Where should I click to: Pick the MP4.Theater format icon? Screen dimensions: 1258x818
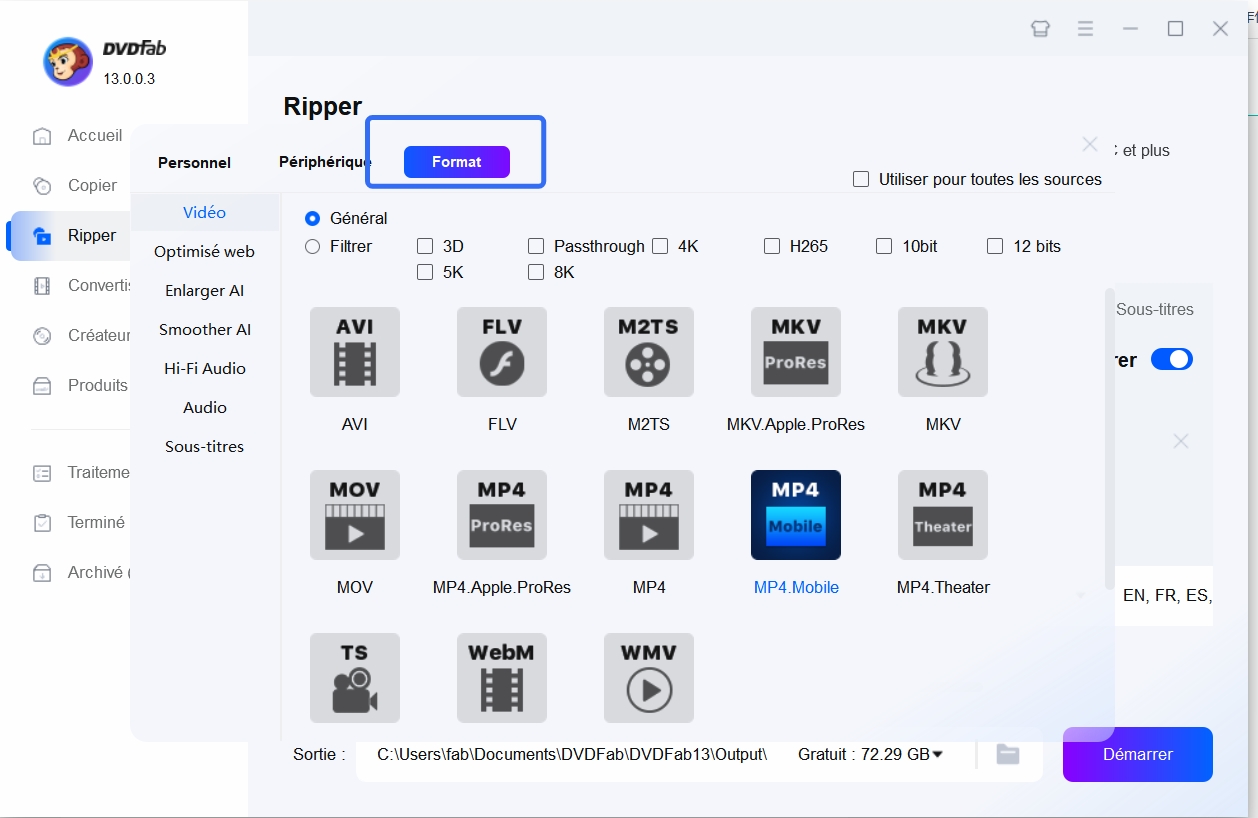click(943, 515)
